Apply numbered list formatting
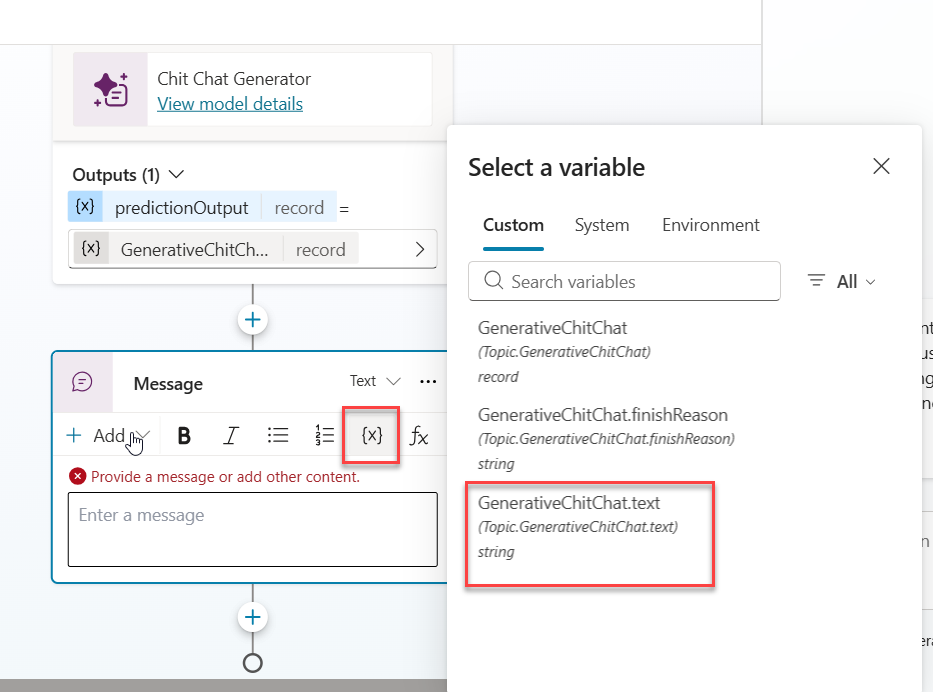 click(325, 435)
